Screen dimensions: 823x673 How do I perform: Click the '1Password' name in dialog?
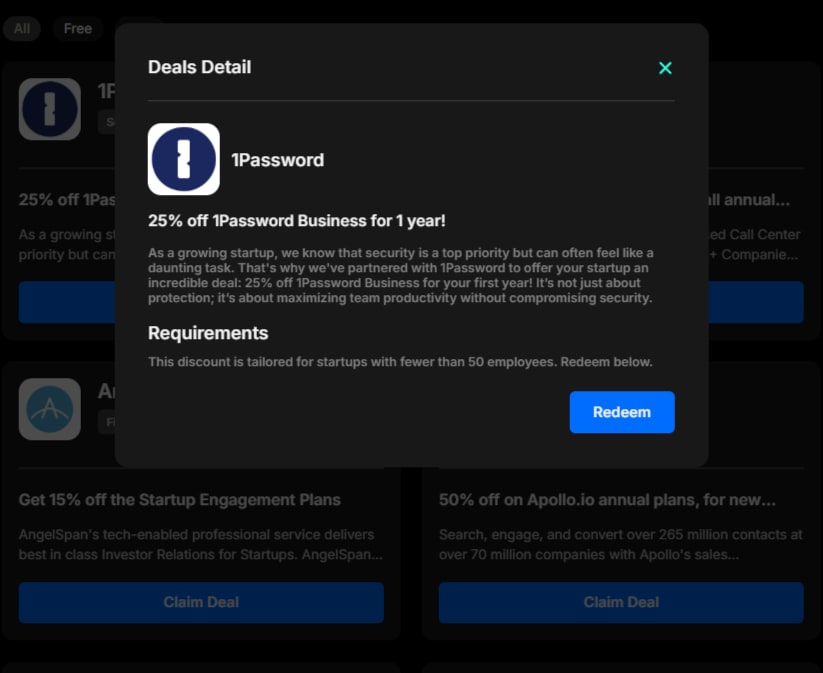point(278,160)
